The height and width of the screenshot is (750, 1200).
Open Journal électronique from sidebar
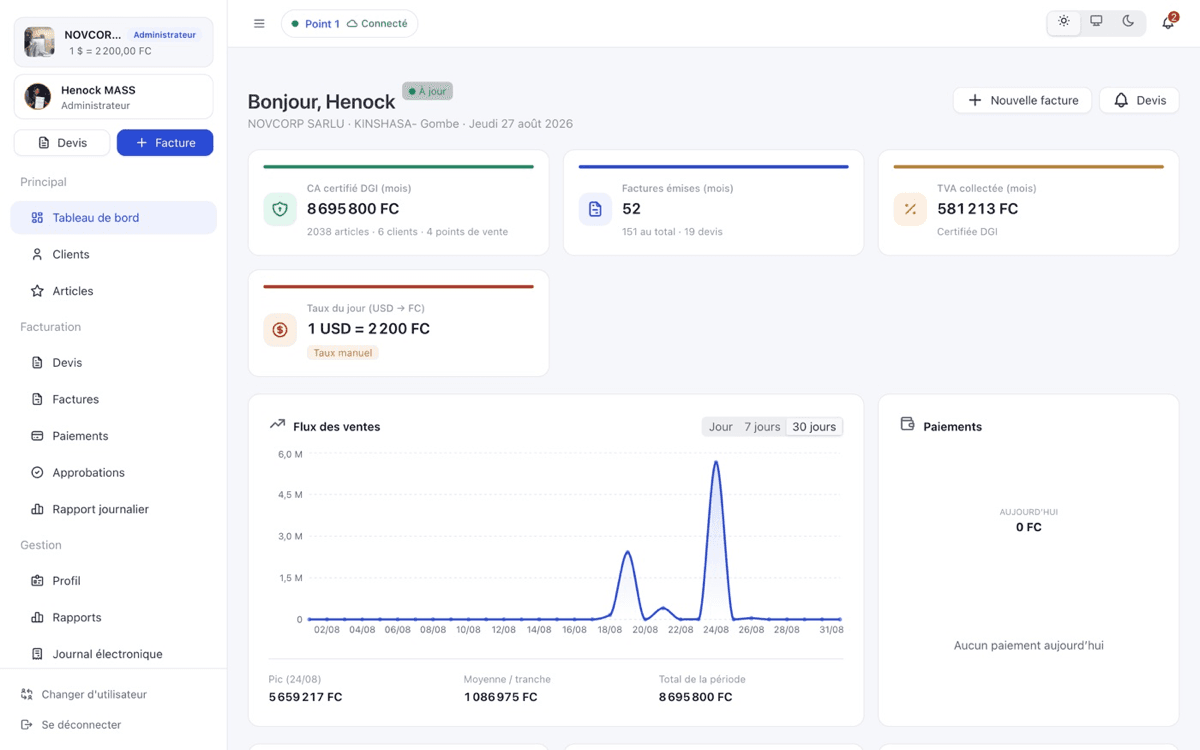pos(113,654)
